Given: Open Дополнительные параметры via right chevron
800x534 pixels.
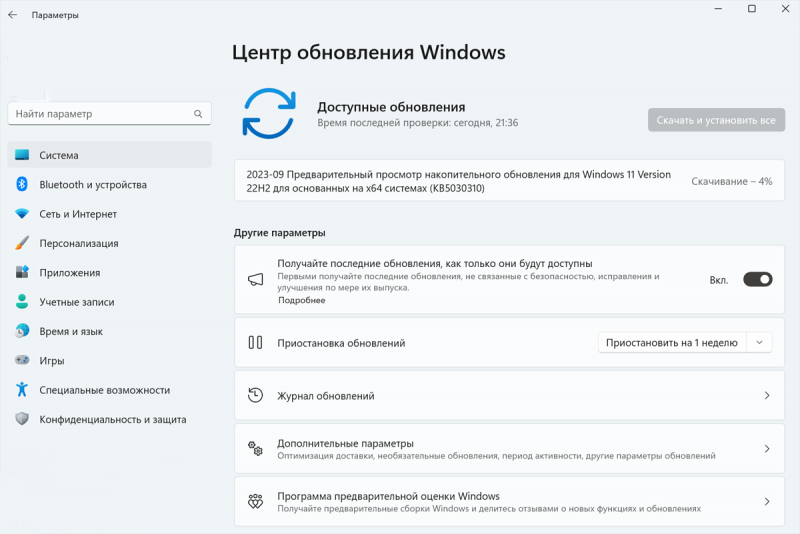Looking at the screenshot, I should 766,450.
